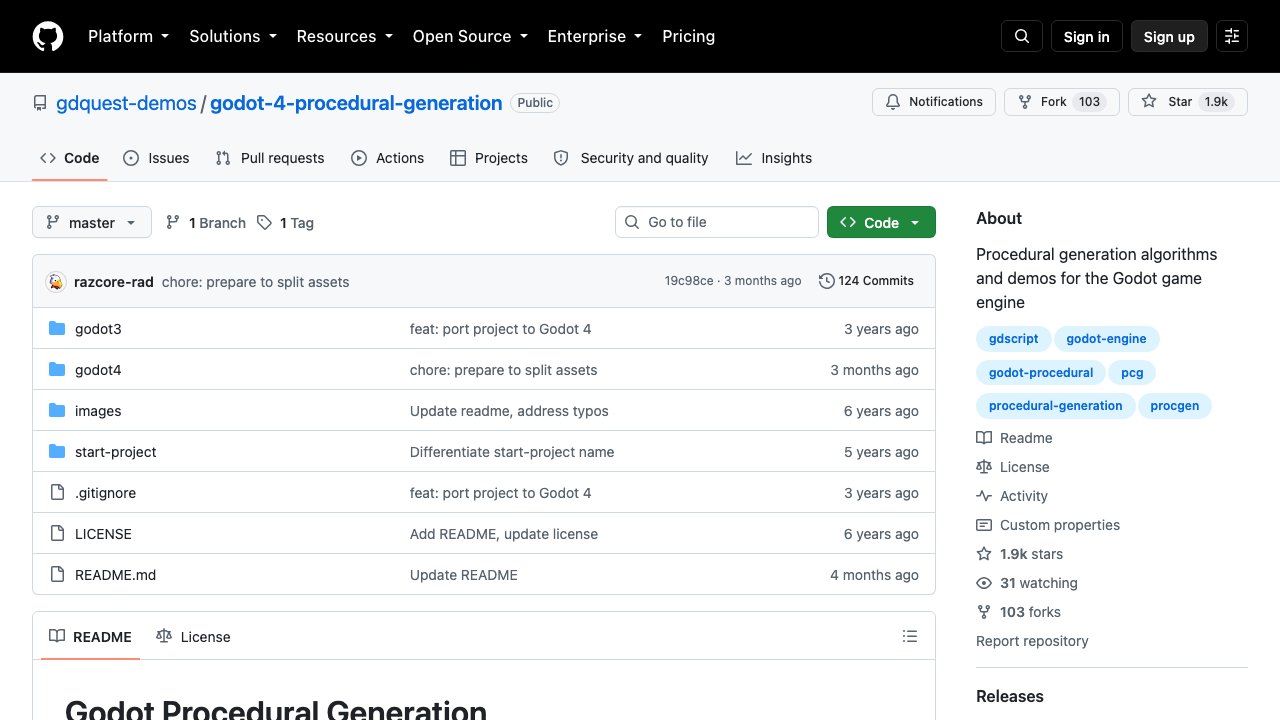Screen dimensions: 1280x720
Task: Open the green Code dropdown
Action: (x=881, y=222)
